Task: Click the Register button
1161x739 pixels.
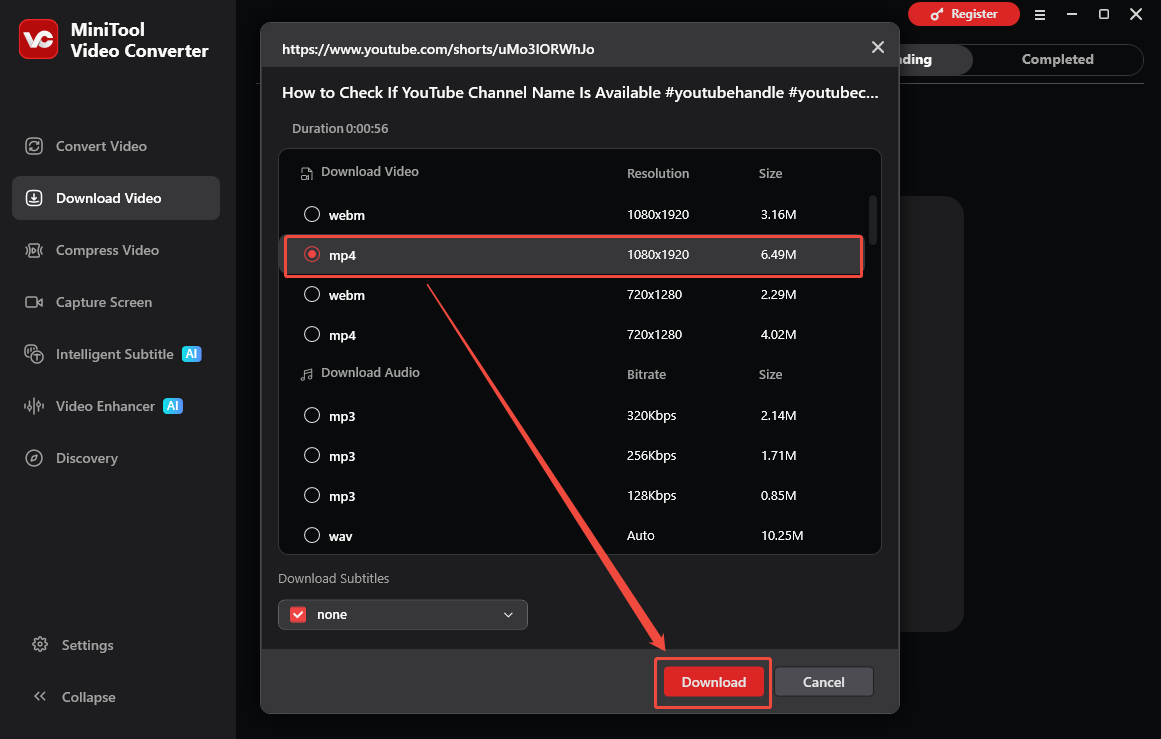Action: (964, 14)
